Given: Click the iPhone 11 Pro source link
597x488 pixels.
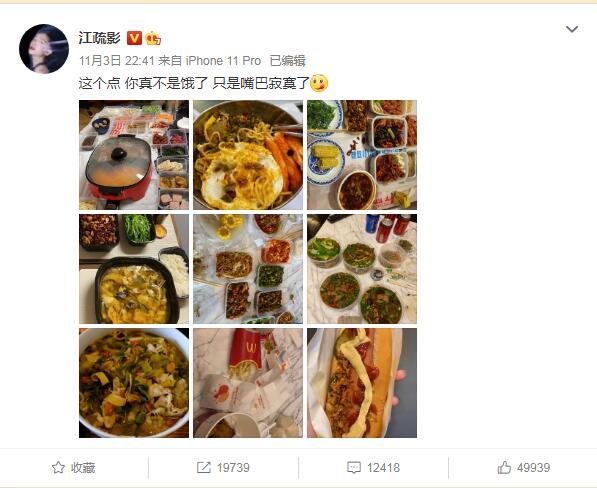Looking at the screenshot, I should (x=223, y=61).
